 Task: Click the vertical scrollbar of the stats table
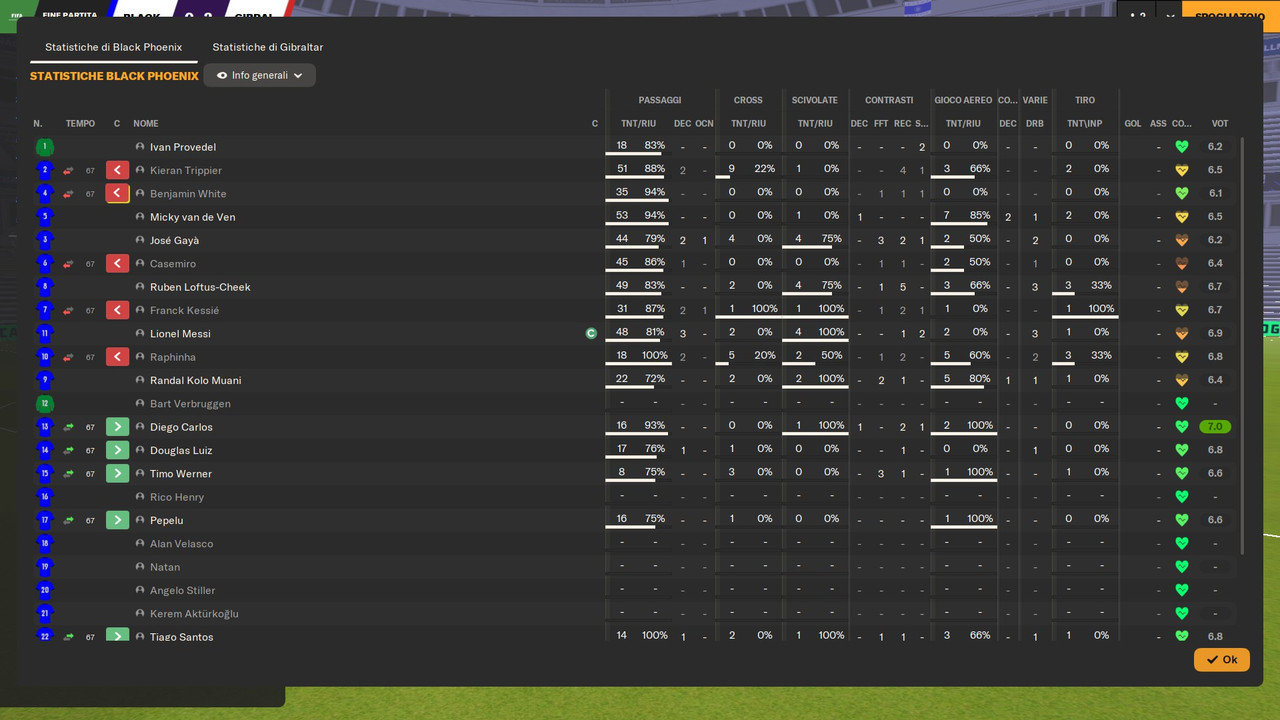(1243, 345)
